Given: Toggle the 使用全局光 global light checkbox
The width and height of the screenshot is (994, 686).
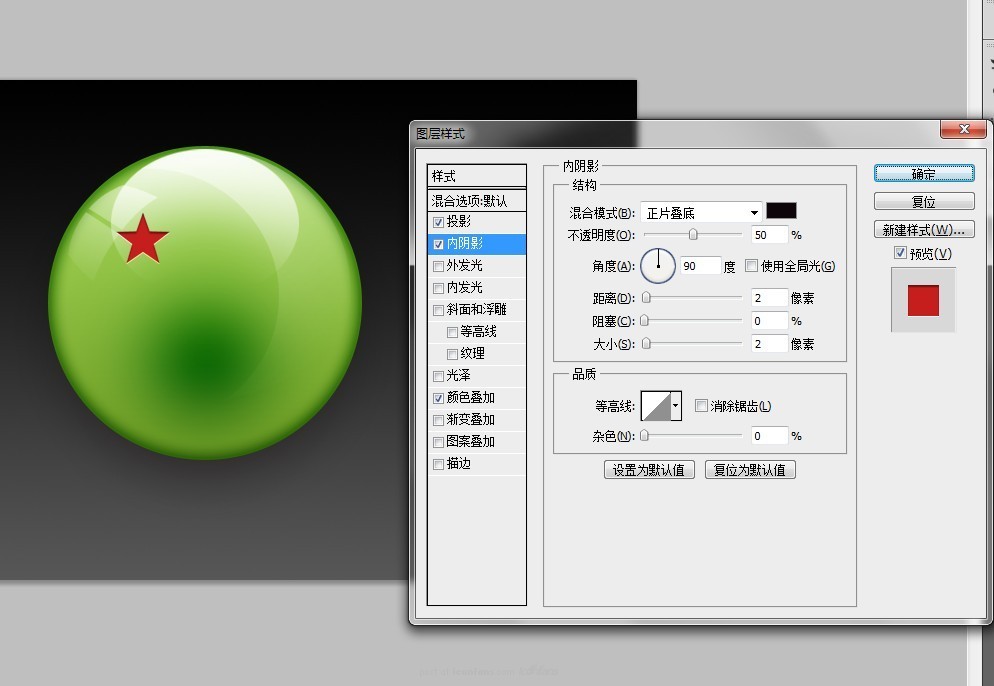Looking at the screenshot, I should pyautogui.click(x=753, y=265).
